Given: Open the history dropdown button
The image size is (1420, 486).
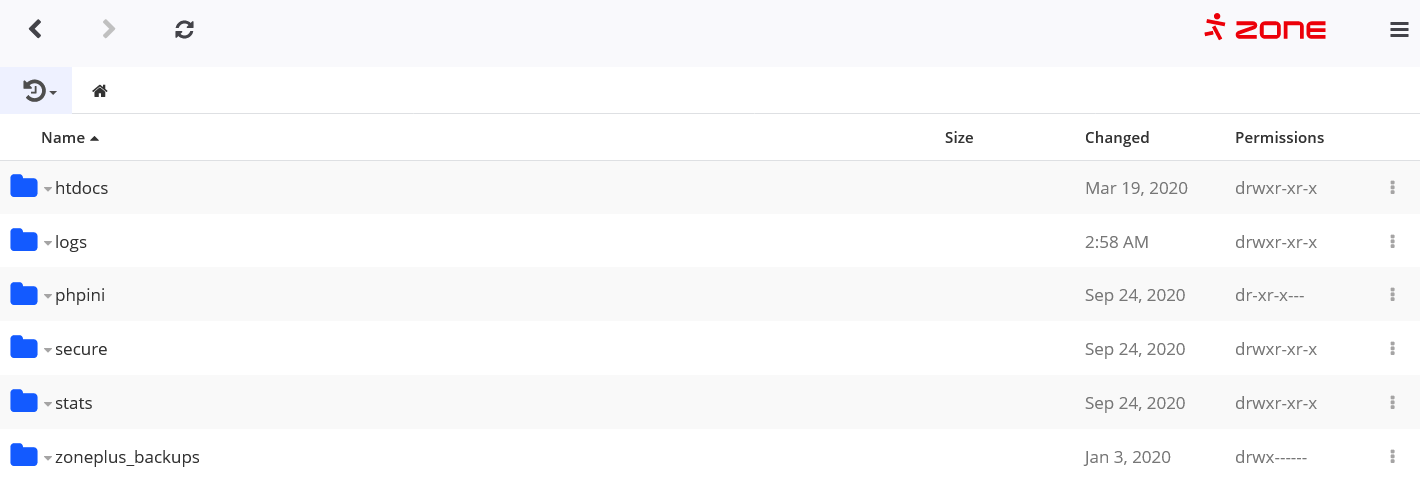Looking at the screenshot, I should (39, 91).
